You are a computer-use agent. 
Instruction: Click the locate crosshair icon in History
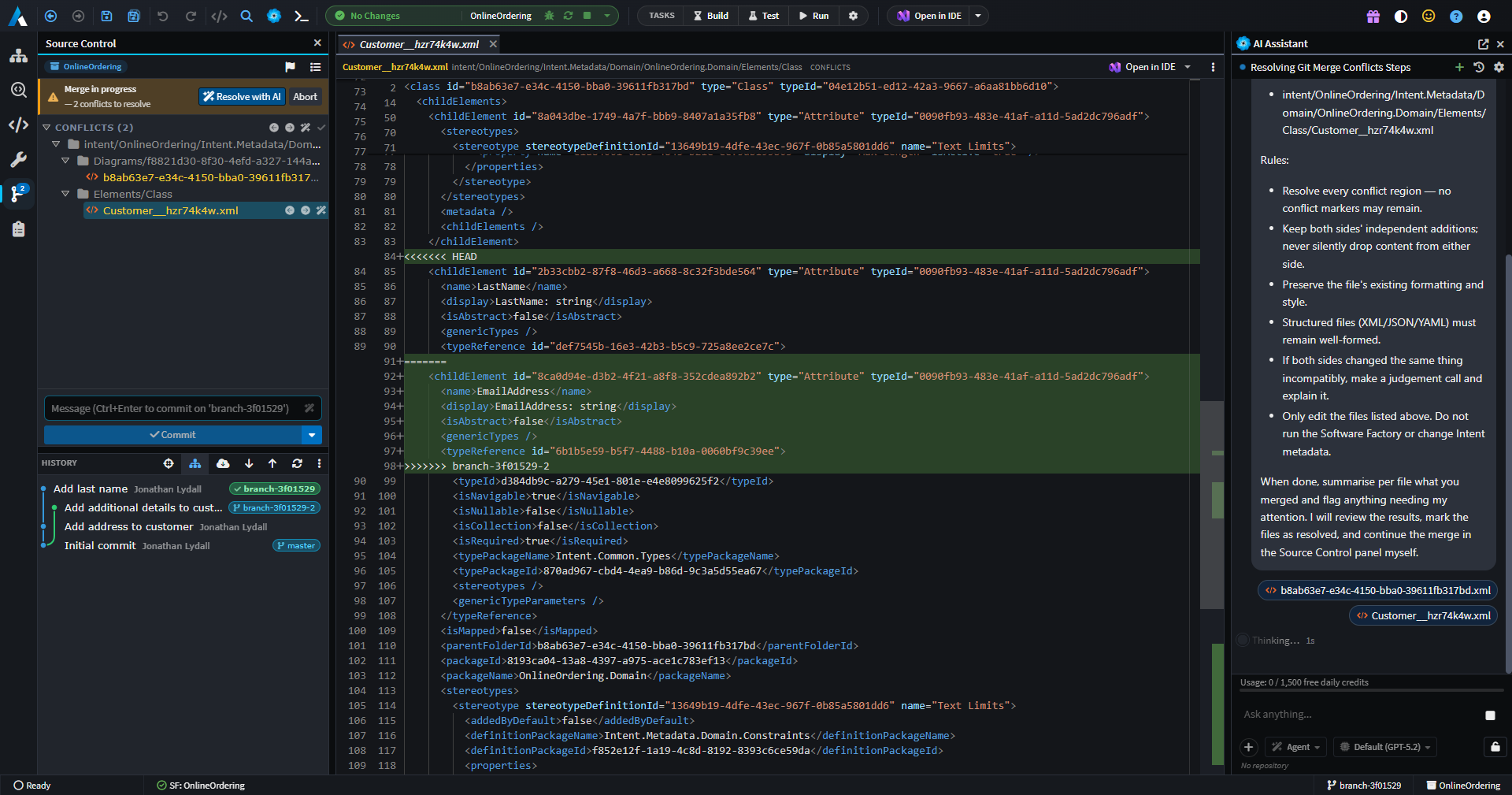tap(169, 463)
